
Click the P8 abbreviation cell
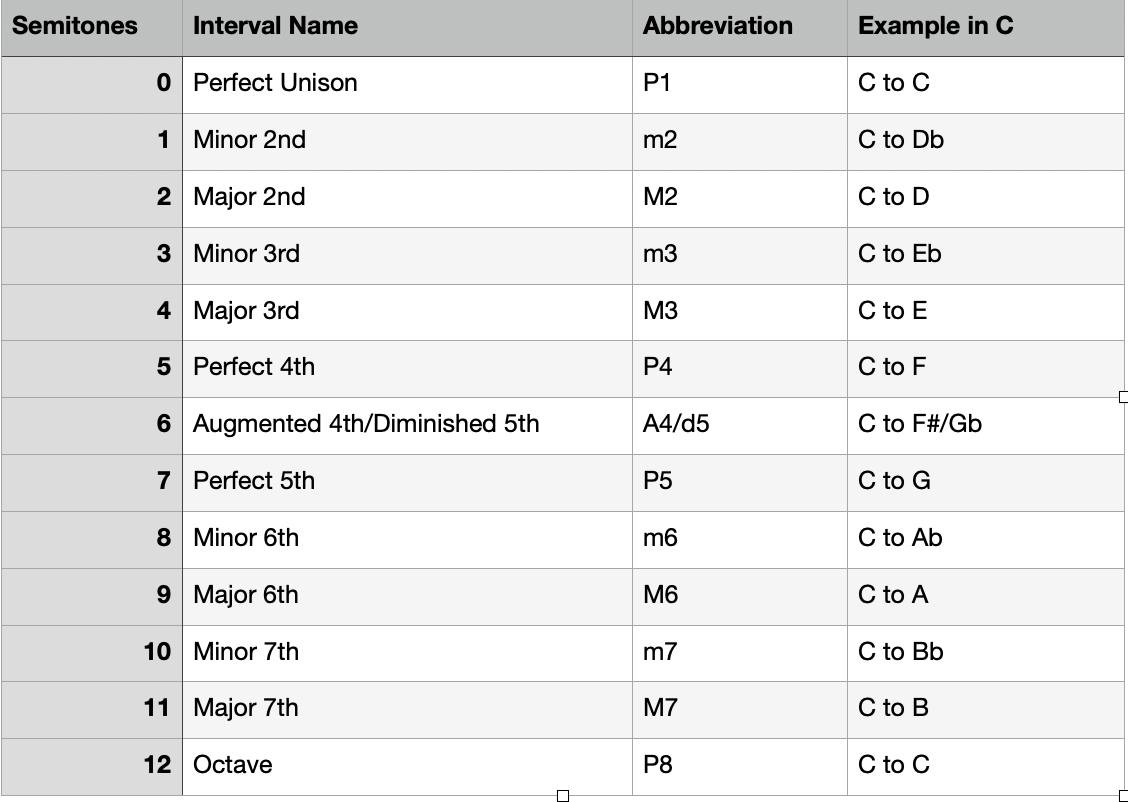coord(740,766)
